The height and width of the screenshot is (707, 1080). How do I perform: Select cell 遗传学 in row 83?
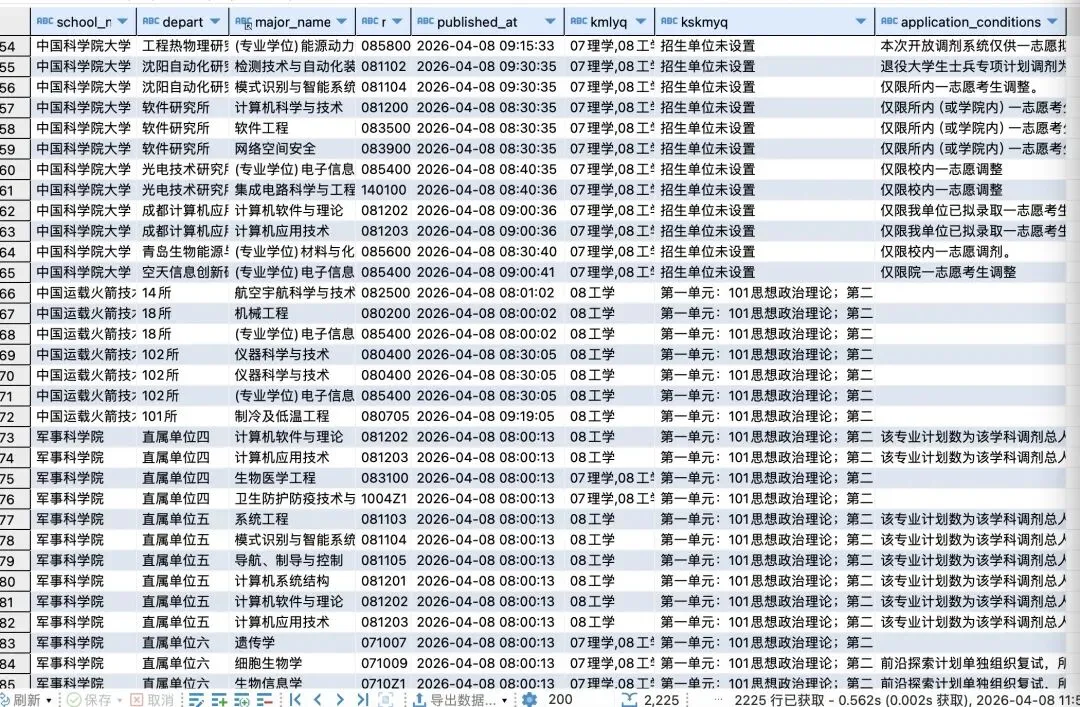(293, 643)
